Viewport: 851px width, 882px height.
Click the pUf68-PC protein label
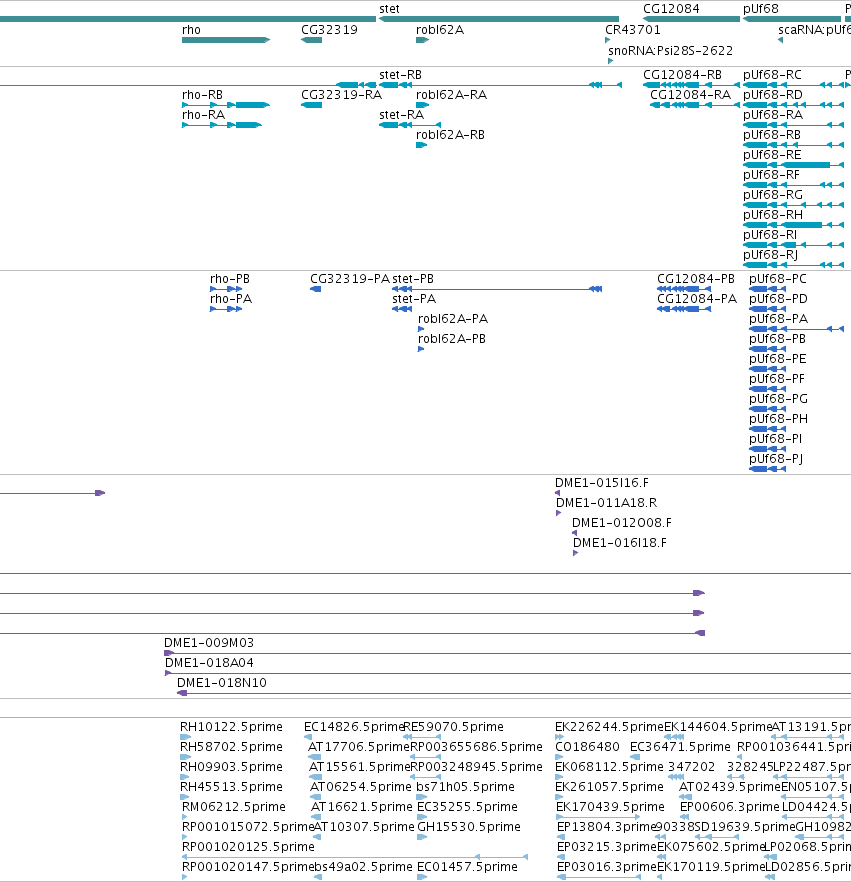click(x=778, y=279)
